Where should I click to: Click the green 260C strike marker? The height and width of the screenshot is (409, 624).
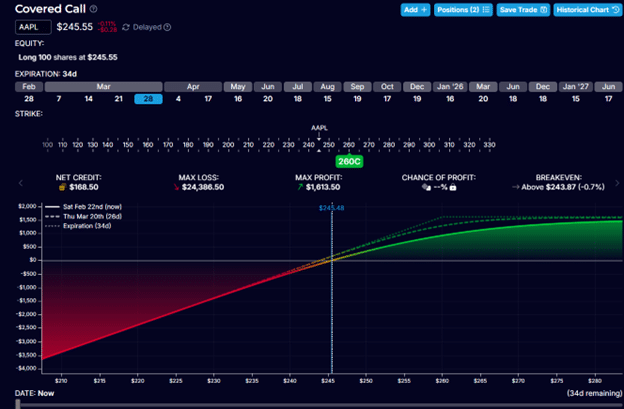point(348,161)
